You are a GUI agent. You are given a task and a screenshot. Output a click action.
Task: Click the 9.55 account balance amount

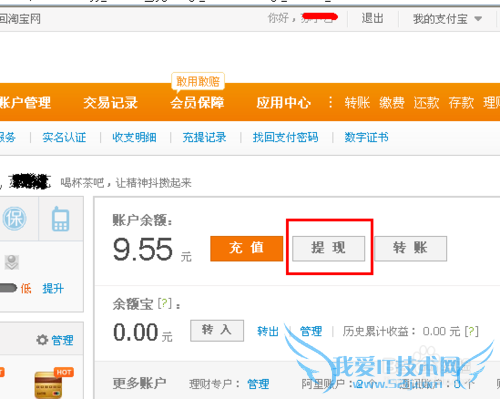tap(143, 249)
